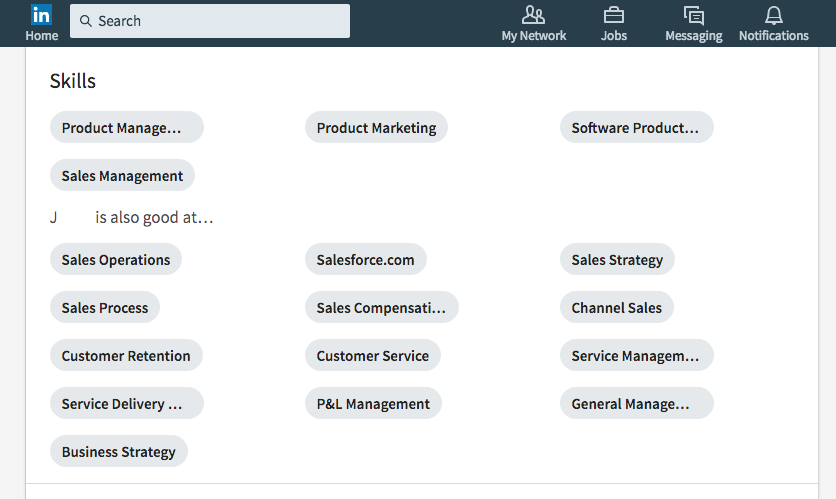The width and height of the screenshot is (836, 499).
Task: Choose the Sales Operations skill
Action: [x=116, y=259]
